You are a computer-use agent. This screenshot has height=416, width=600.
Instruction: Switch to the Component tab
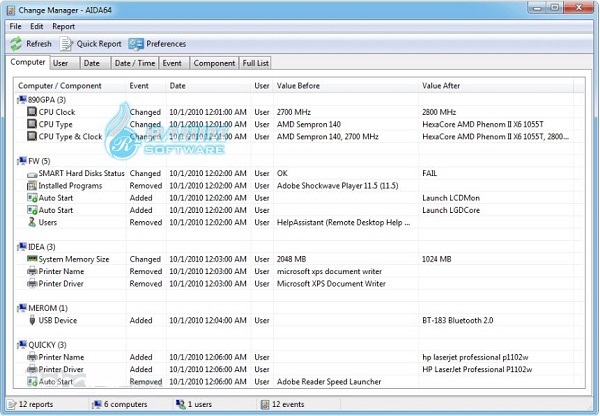click(214, 63)
